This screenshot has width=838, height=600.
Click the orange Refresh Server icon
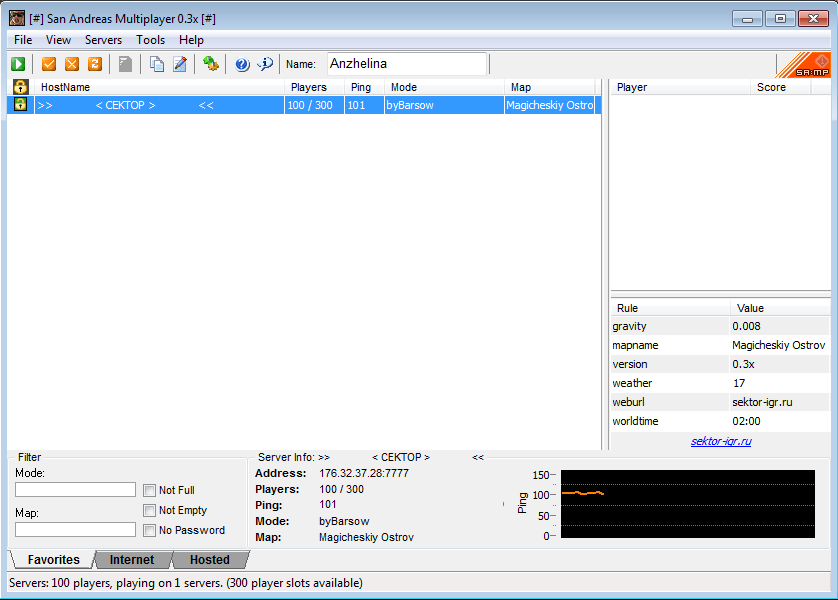pos(95,64)
